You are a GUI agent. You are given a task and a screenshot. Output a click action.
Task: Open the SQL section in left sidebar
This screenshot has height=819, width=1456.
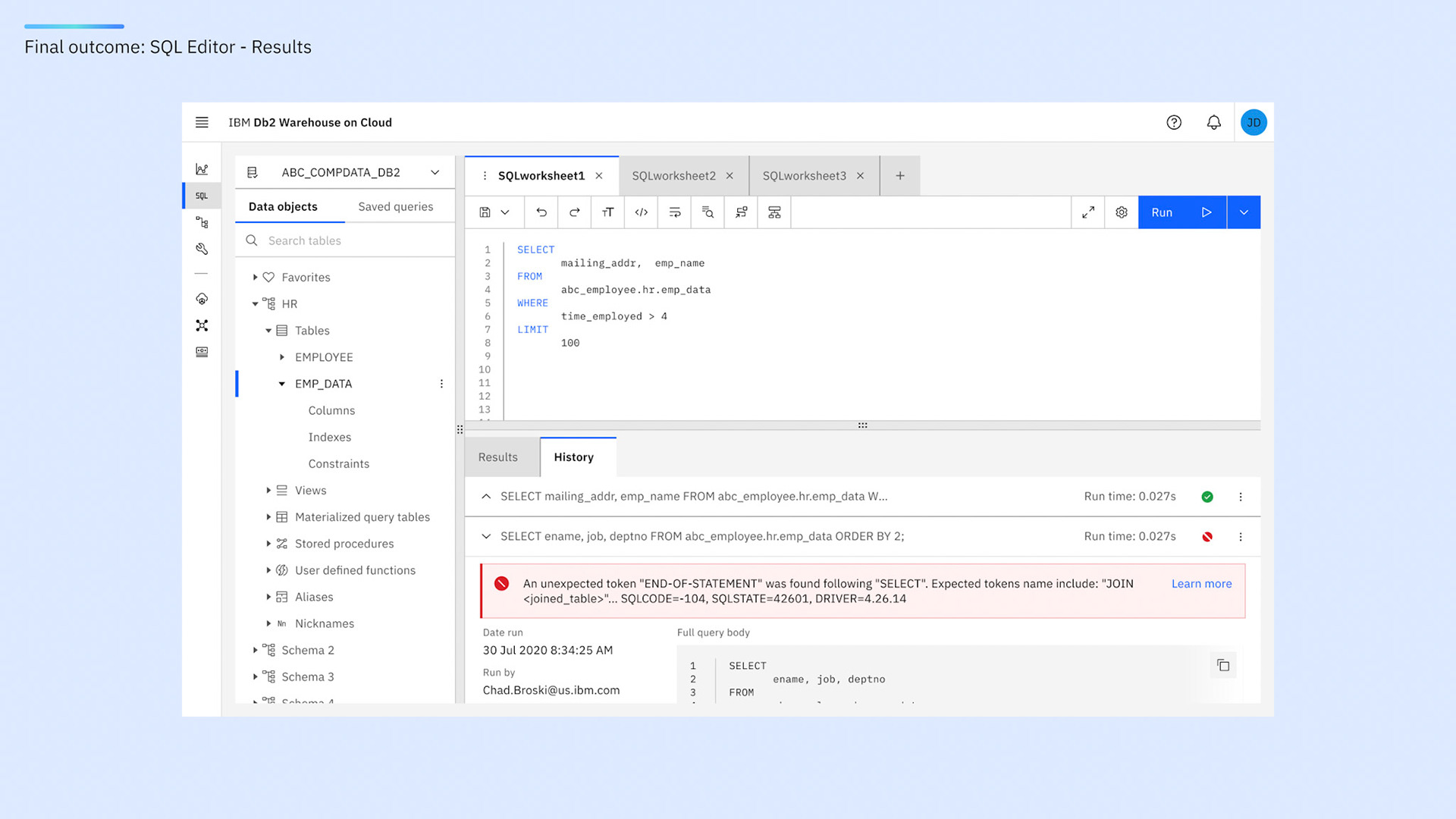pyautogui.click(x=202, y=196)
